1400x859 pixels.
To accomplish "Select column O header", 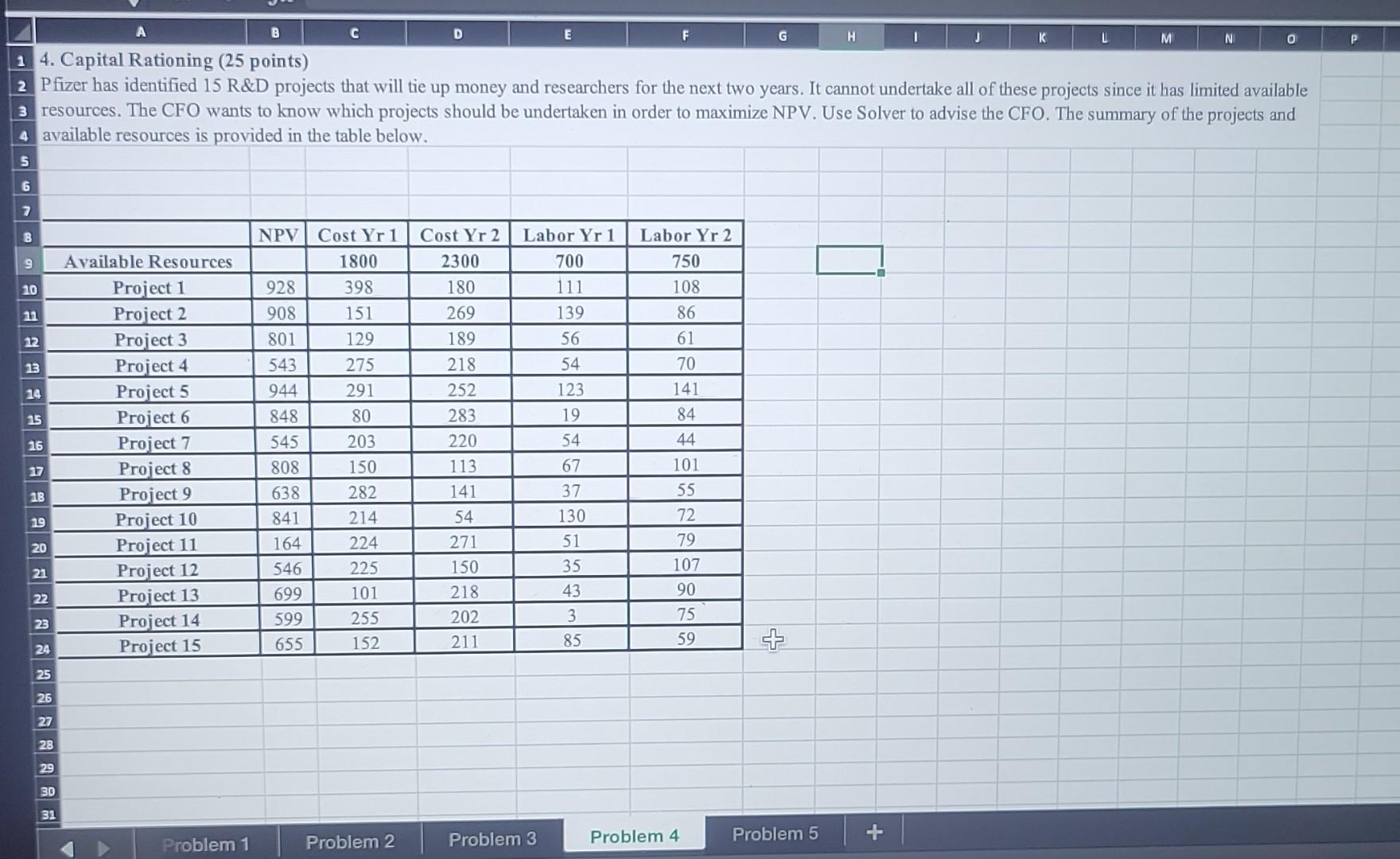I will (1290, 38).
